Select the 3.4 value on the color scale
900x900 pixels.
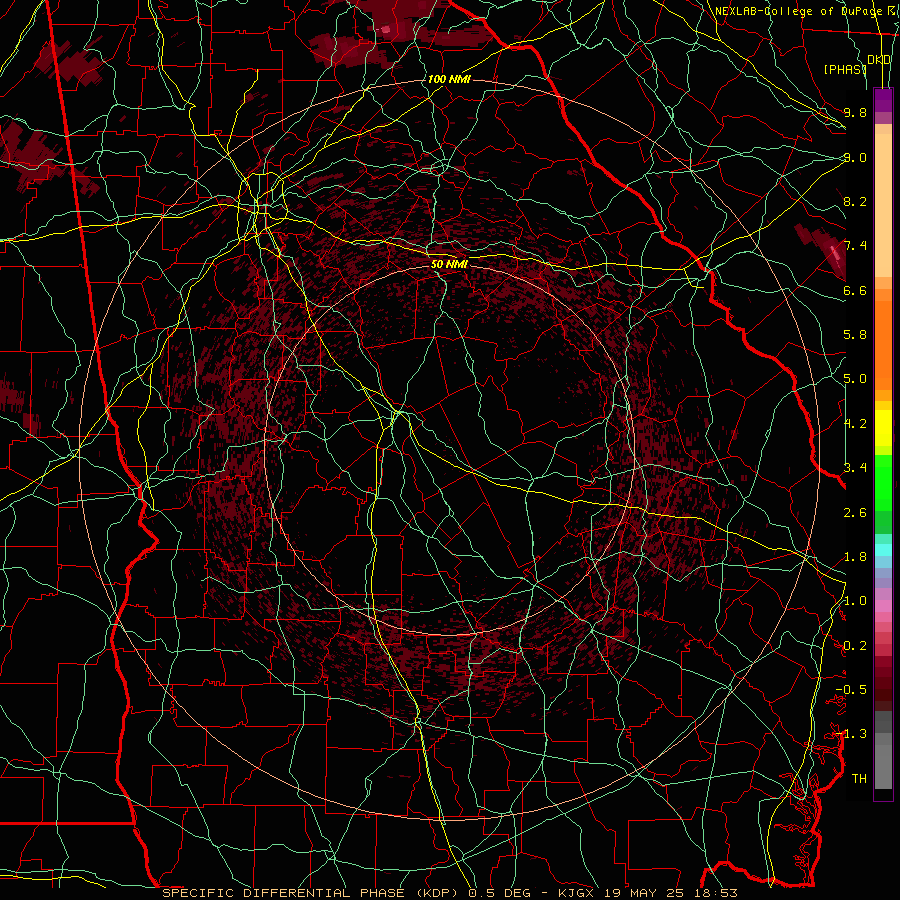[x=855, y=468]
